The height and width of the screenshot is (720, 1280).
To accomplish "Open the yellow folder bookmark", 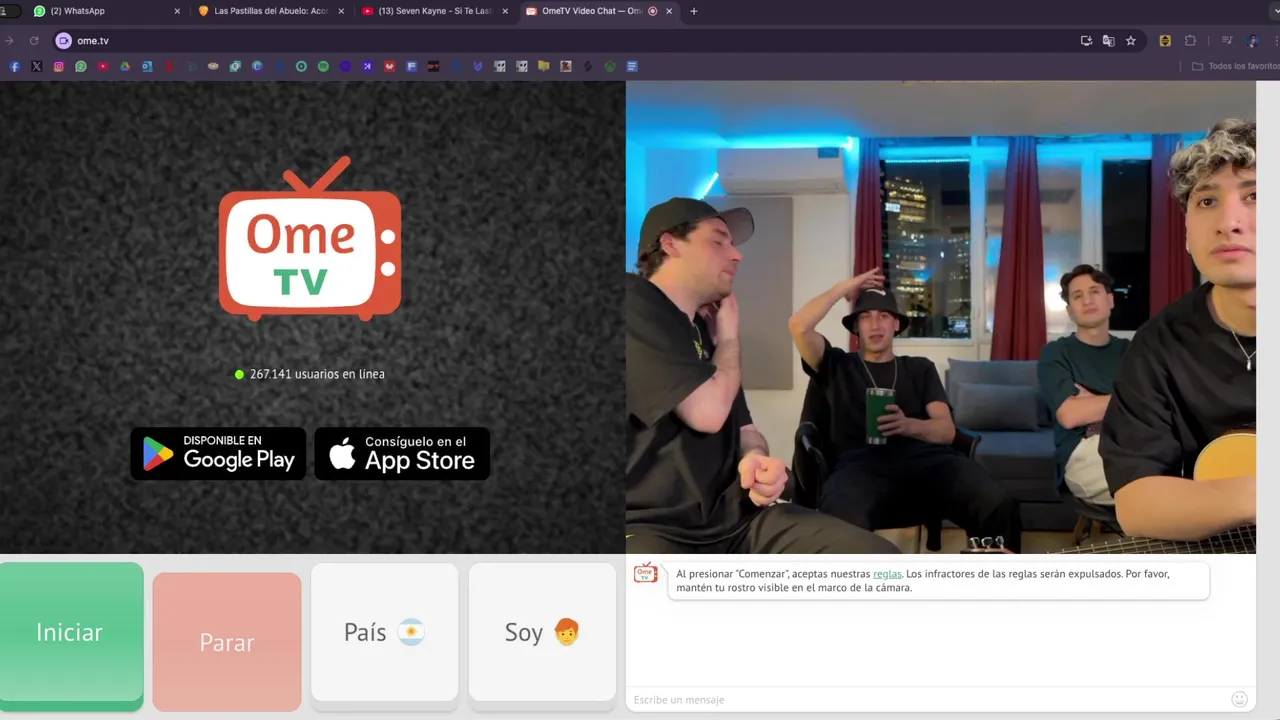I will 543,66.
